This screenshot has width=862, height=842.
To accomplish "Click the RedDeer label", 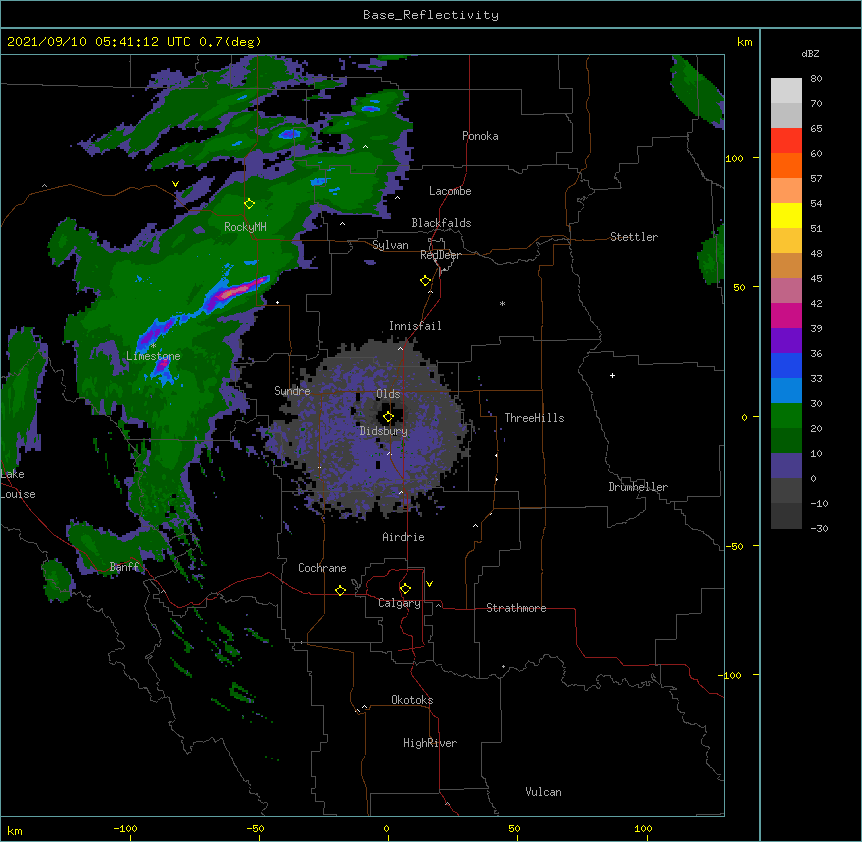I will point(440,255).
